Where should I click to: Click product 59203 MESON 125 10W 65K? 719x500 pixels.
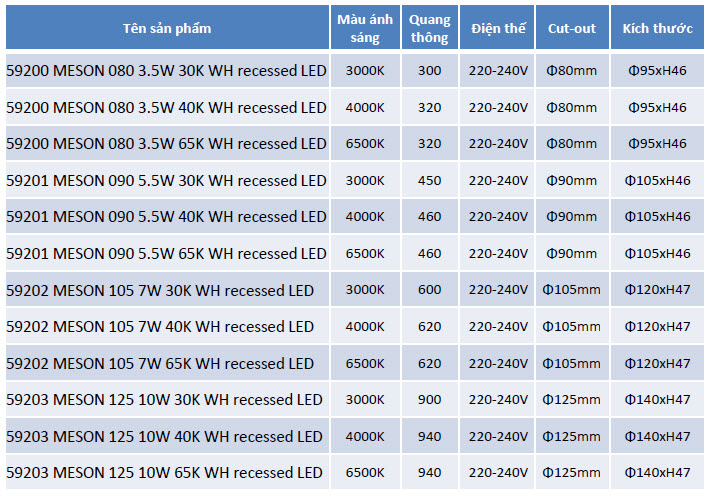164,472
